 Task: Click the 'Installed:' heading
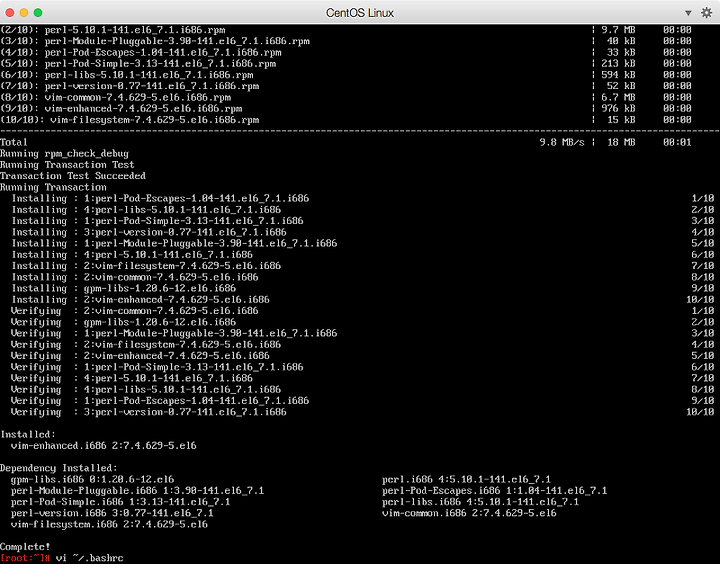click(28, 434)
